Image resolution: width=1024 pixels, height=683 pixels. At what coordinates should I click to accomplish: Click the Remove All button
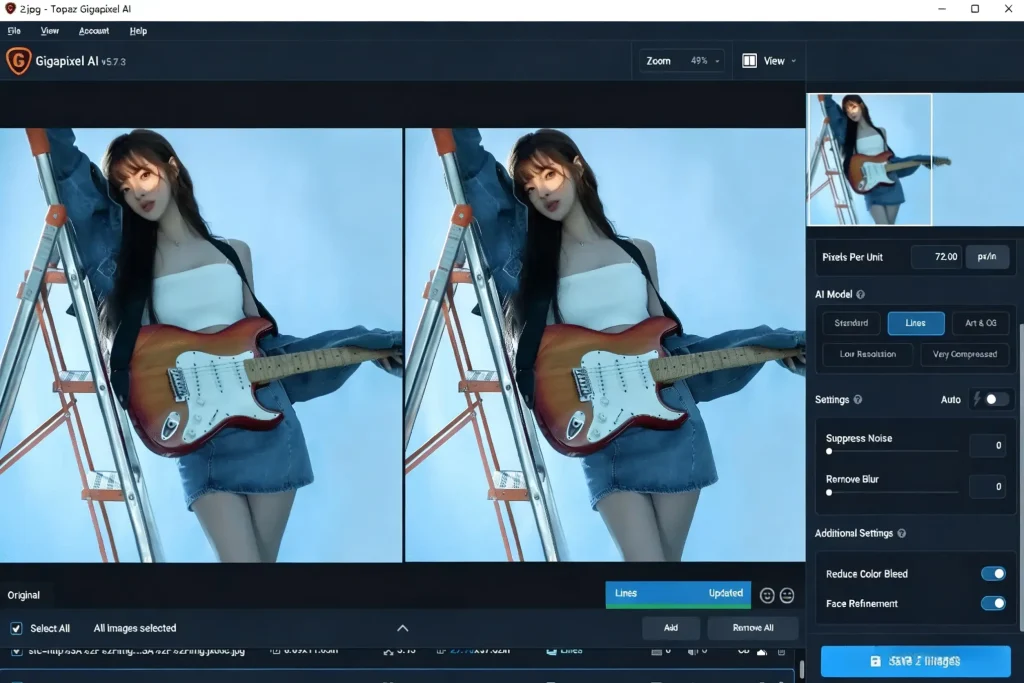[753, 628]
